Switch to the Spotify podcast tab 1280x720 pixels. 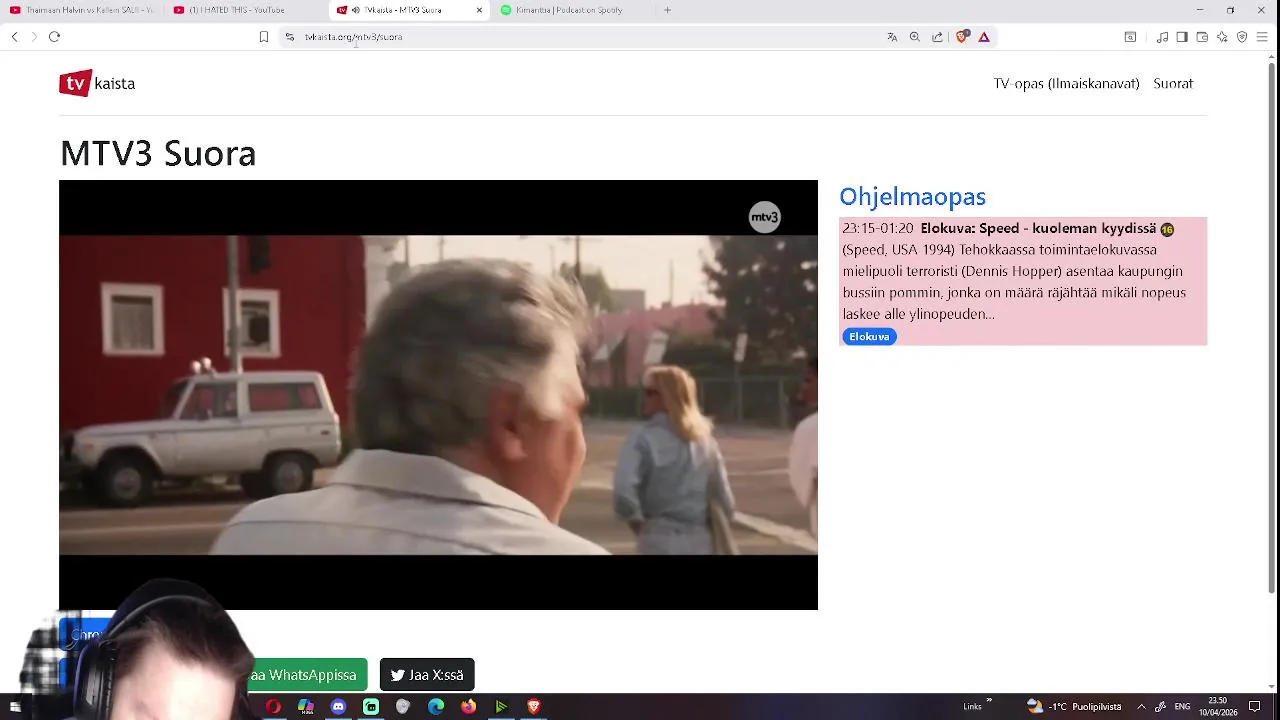(573, 10)
